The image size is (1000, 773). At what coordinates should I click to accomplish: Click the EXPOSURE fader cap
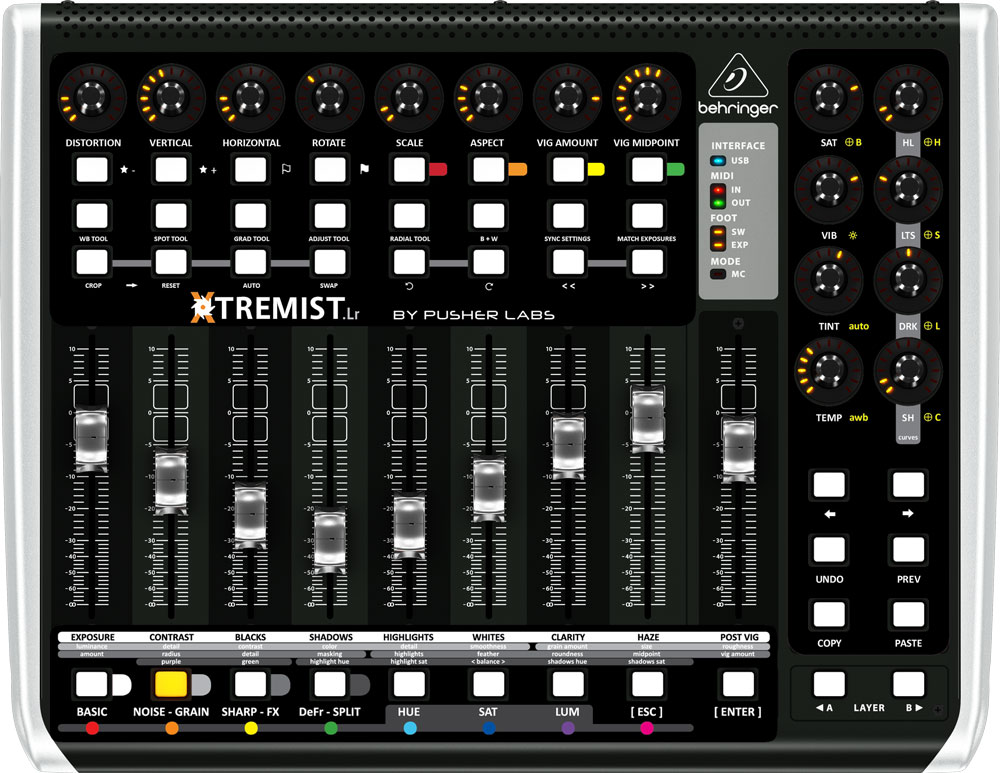[92, 437]
